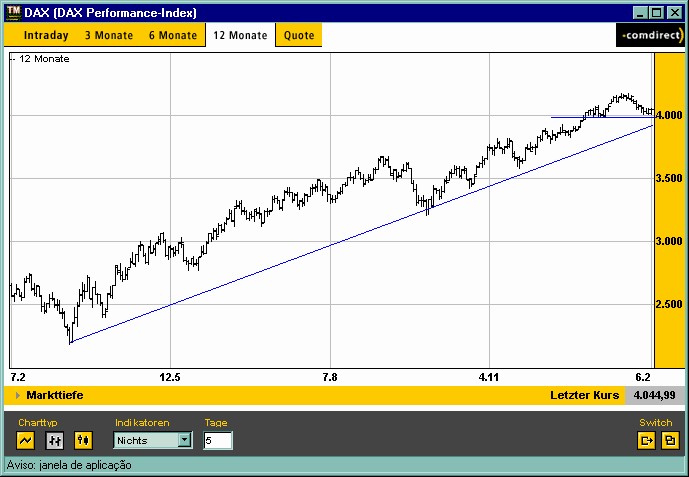The height and width of the screenshot is (477, 689).
Task: Click the comdirect logo link
Action: (650, 35)
